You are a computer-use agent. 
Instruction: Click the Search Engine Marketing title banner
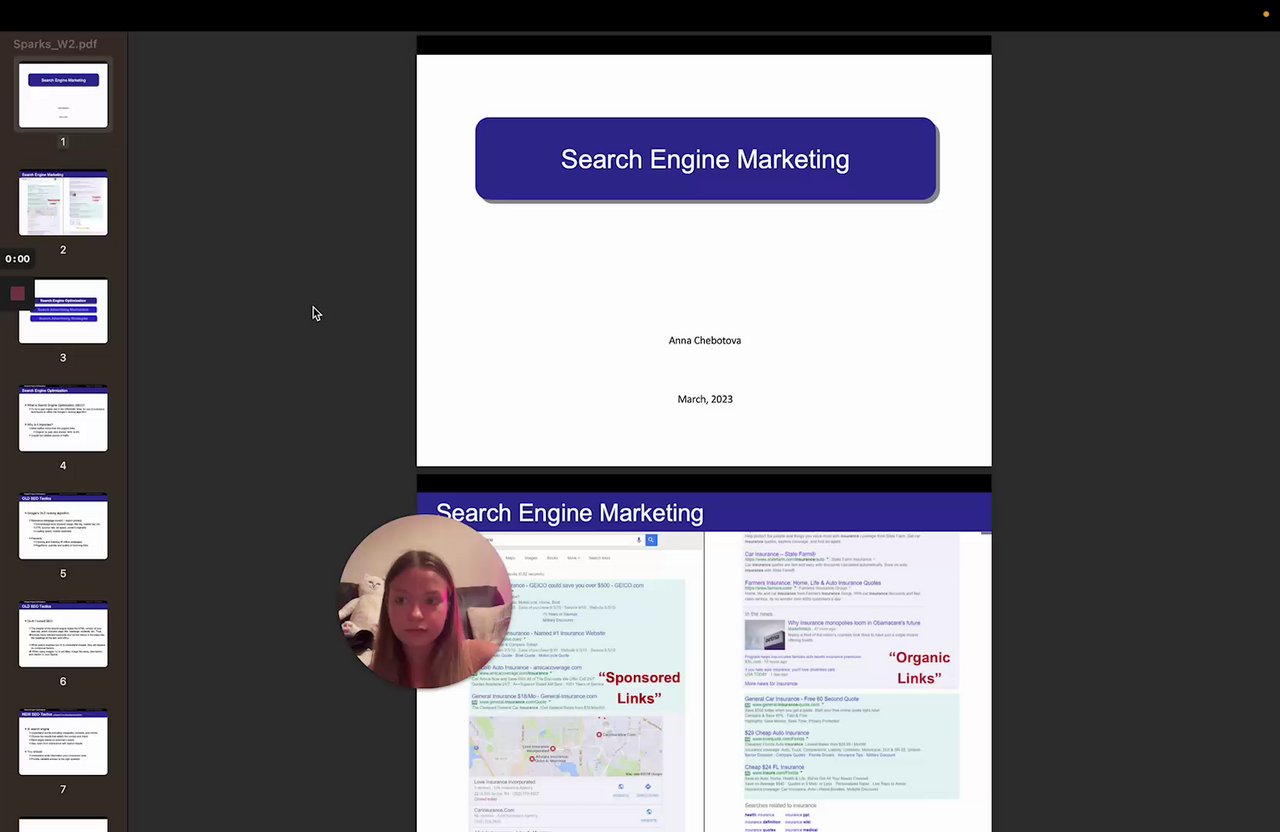tap(706, 160)
